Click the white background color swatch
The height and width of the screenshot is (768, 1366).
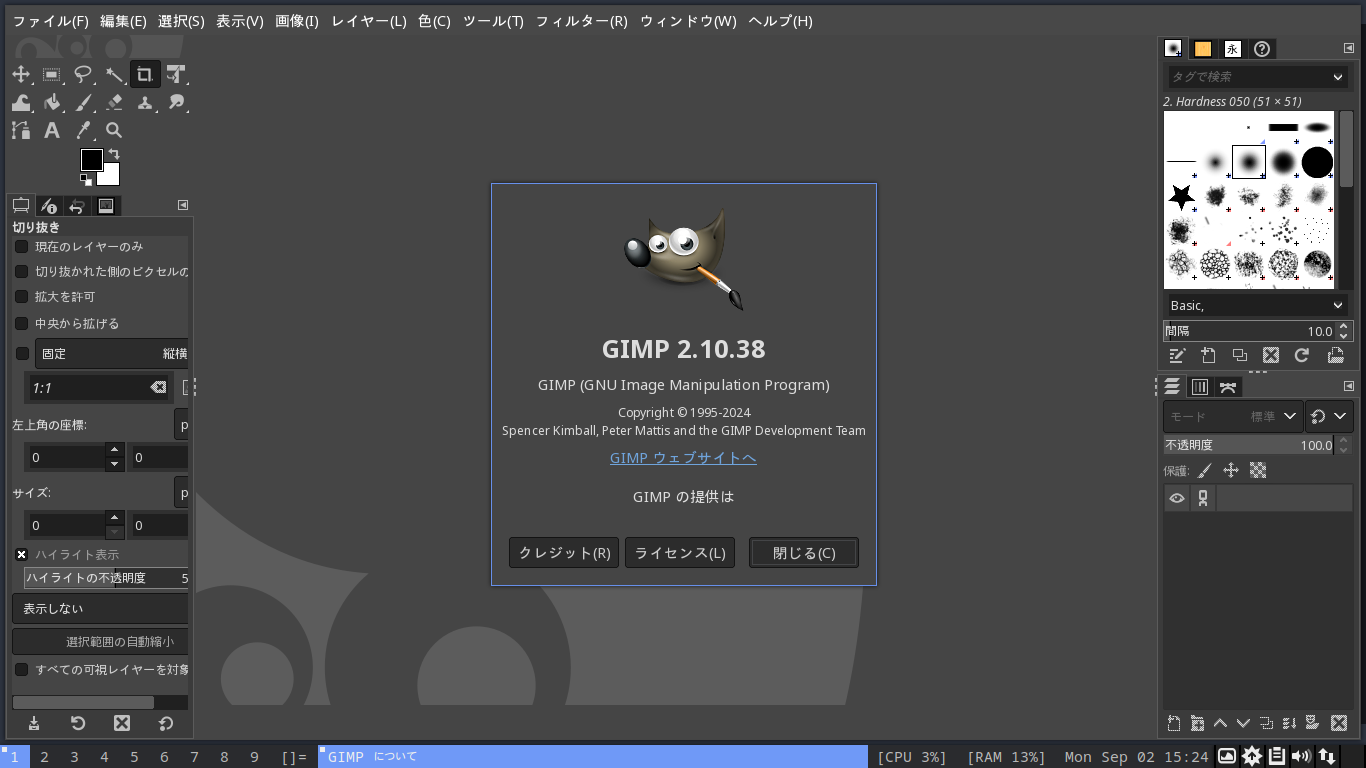coord(110,177)
